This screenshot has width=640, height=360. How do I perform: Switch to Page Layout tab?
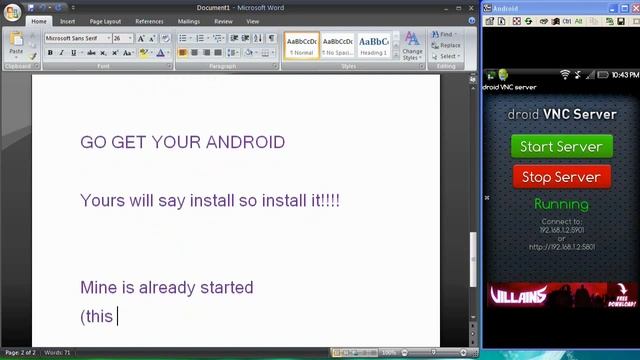pos(105,21)
